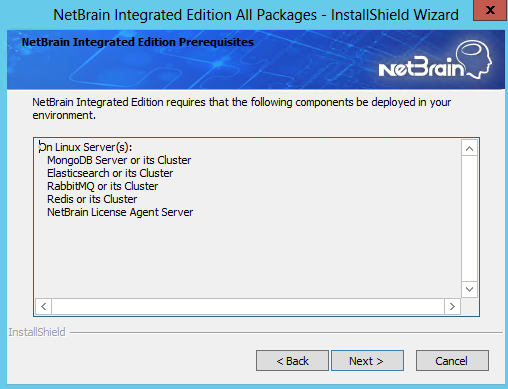Select the Elasticsearch or its Cluster line
The height and width of the screenshot is (389, 508).
coord(110,173)
